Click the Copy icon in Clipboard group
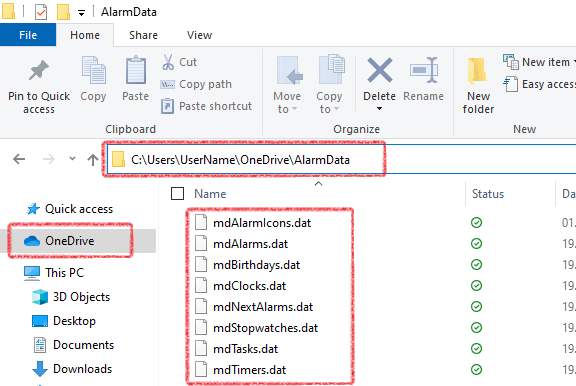This screenshot has width=576, height=386. click(x=93, y=70)
